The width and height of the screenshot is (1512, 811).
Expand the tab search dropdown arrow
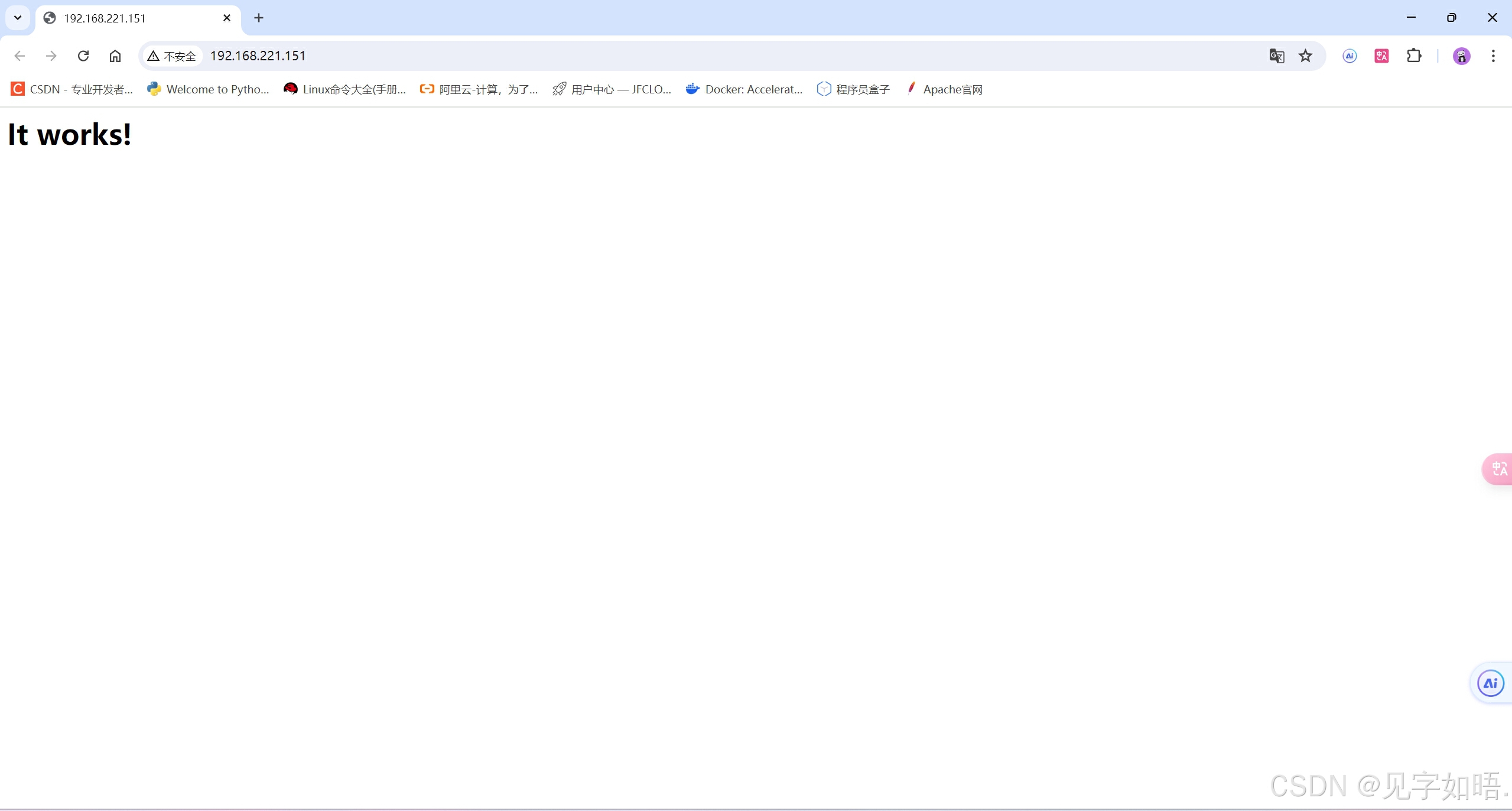[18, 18]
